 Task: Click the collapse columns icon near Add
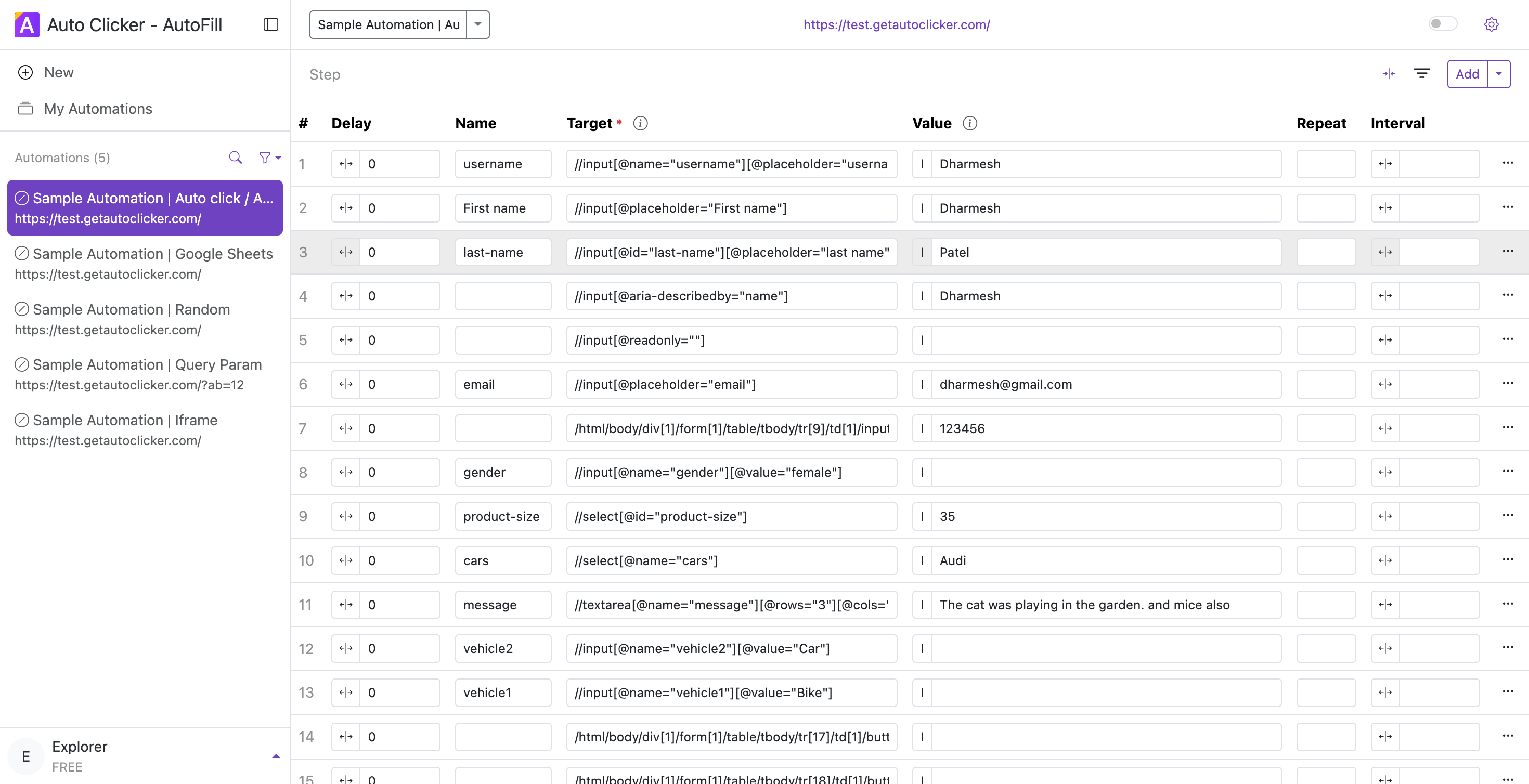[x=1389, y=74]
